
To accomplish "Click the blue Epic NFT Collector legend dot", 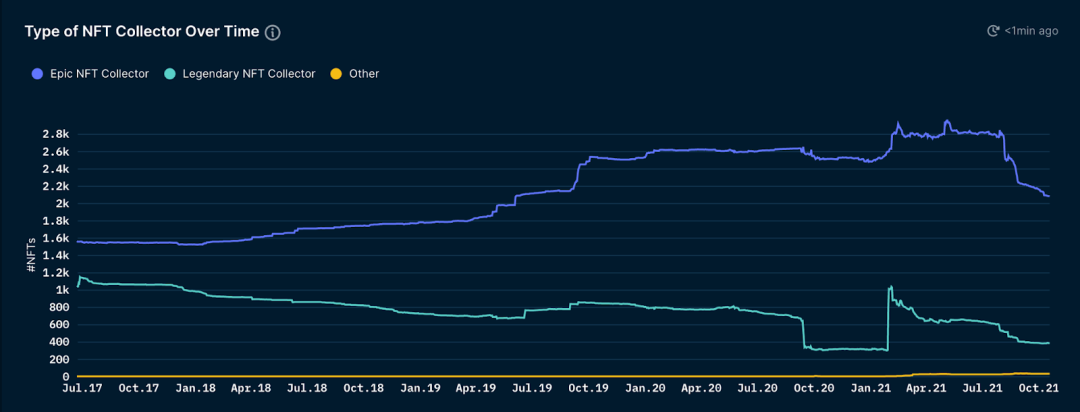I will pos(38,73).
